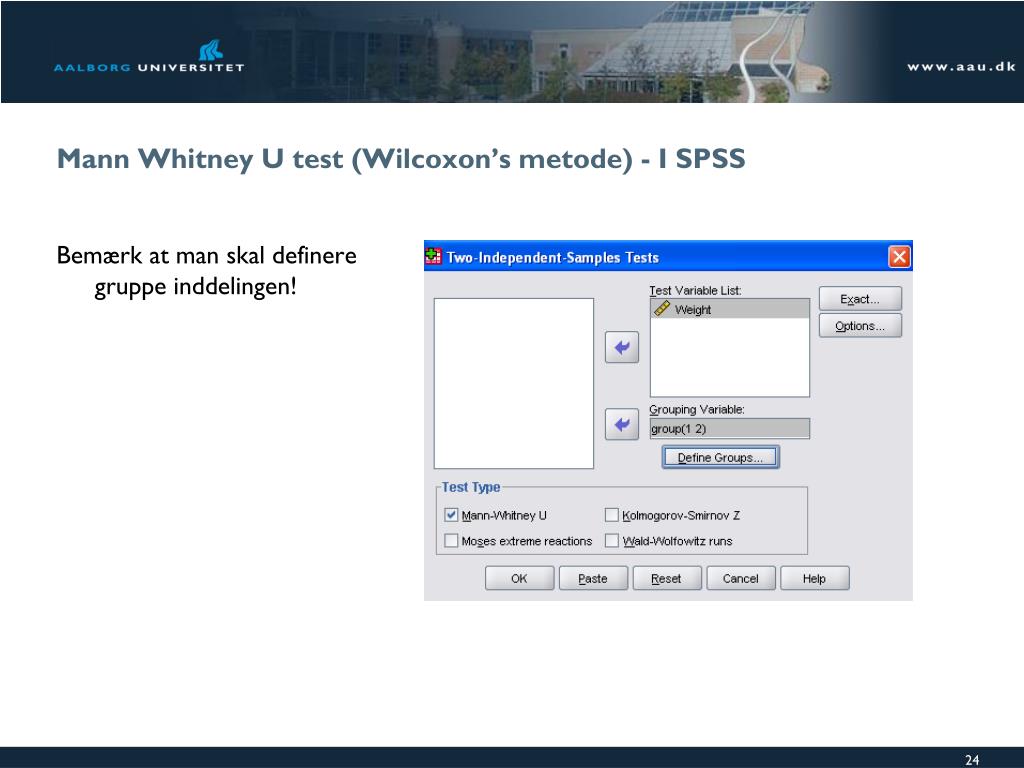Click the www.aau.dk link in header
The image size is (1024, 768).
961,66
